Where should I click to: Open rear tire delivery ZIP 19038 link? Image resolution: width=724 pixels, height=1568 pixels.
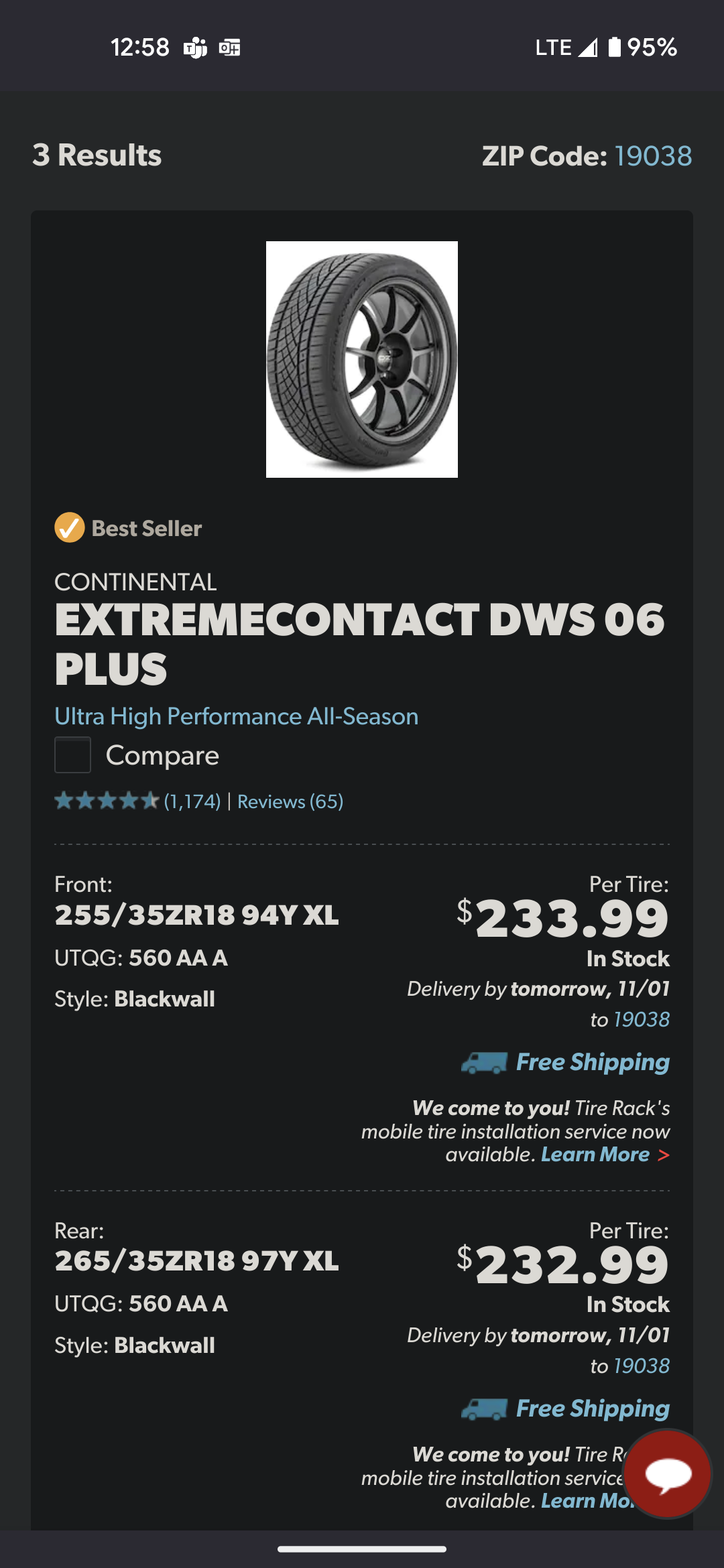(642, 1366)
